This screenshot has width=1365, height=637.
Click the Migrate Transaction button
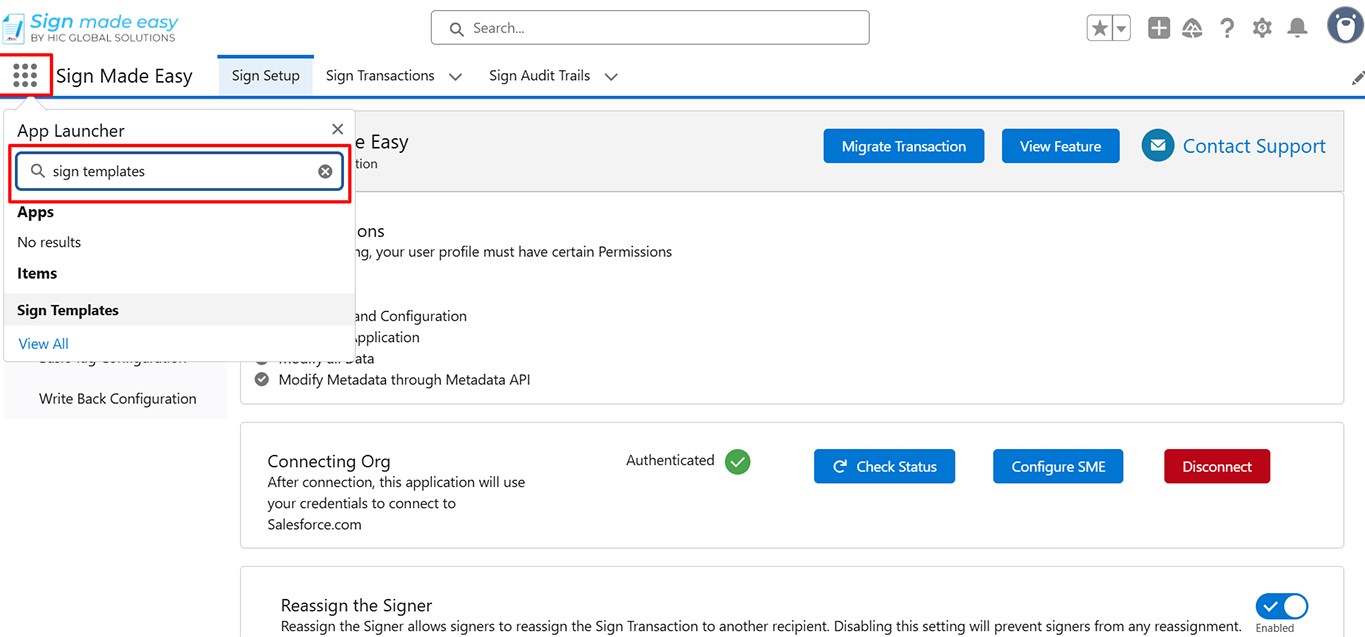point(904,146)
